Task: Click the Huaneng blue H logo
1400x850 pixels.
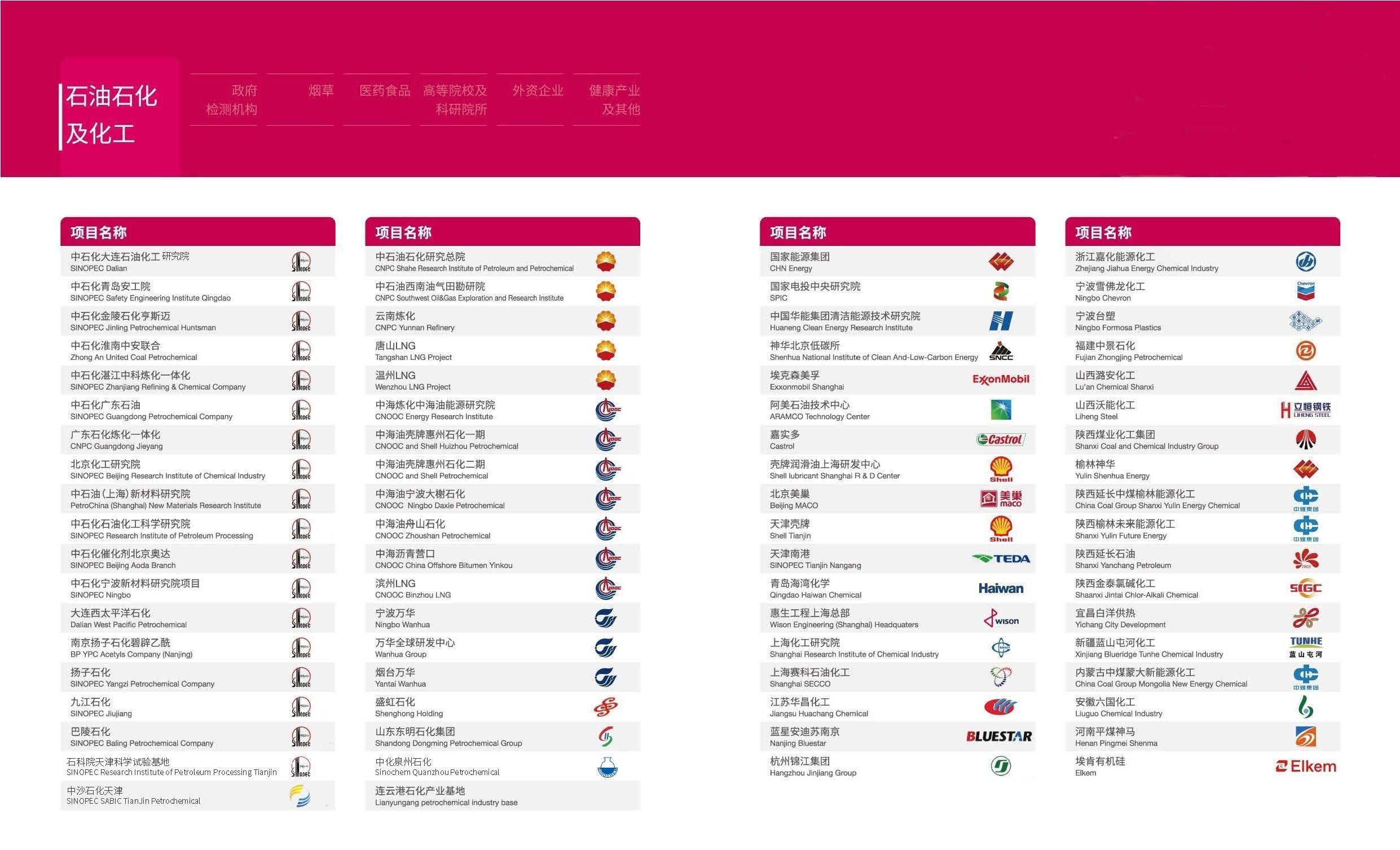Action: (1001, 321)
